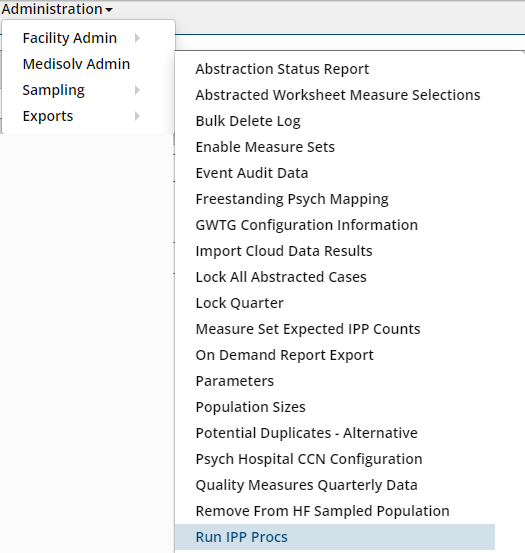Screen dimensions: 525x553
Task: Expand the Sampling submenu arrow
Action: tap(138, 90)
